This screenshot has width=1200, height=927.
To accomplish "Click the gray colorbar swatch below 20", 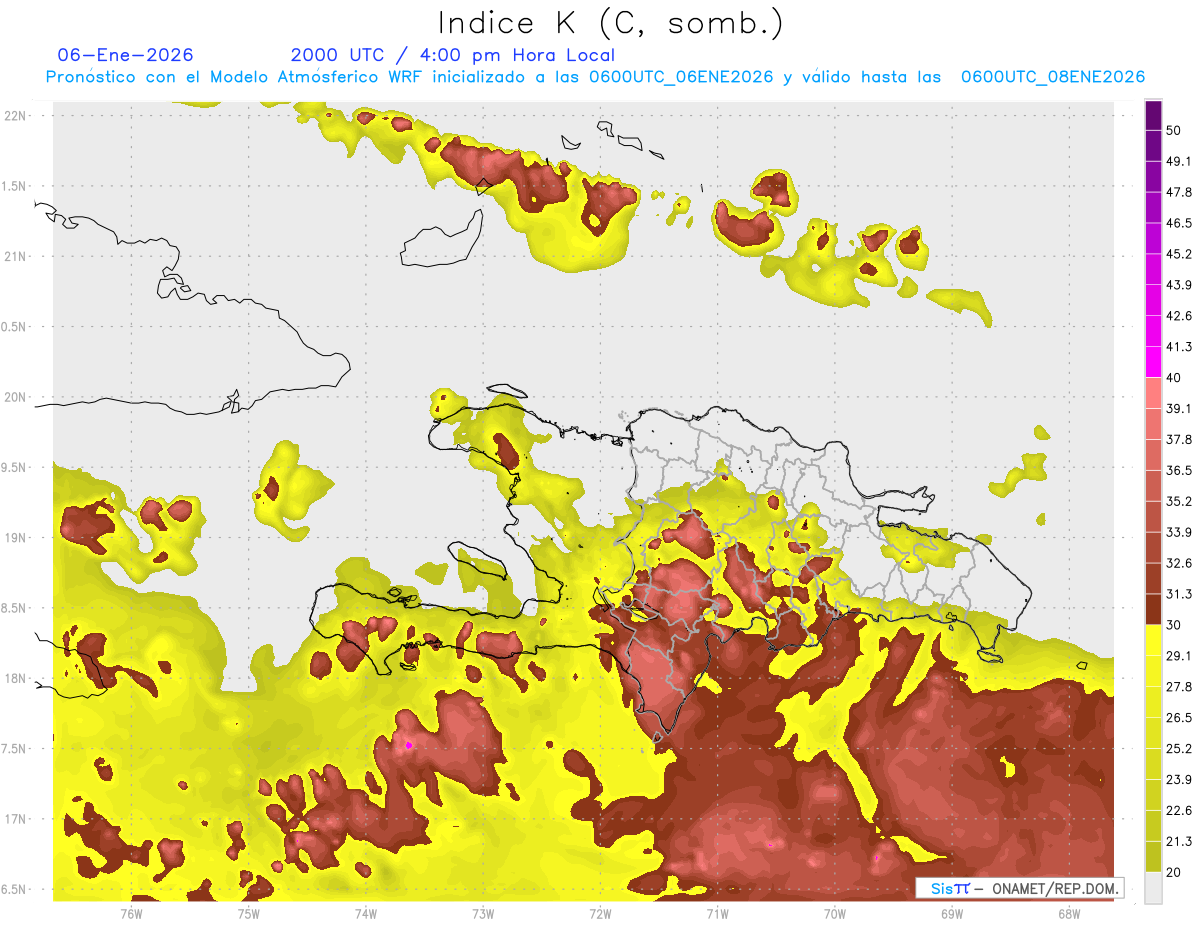I will [x=1153, y=888].
